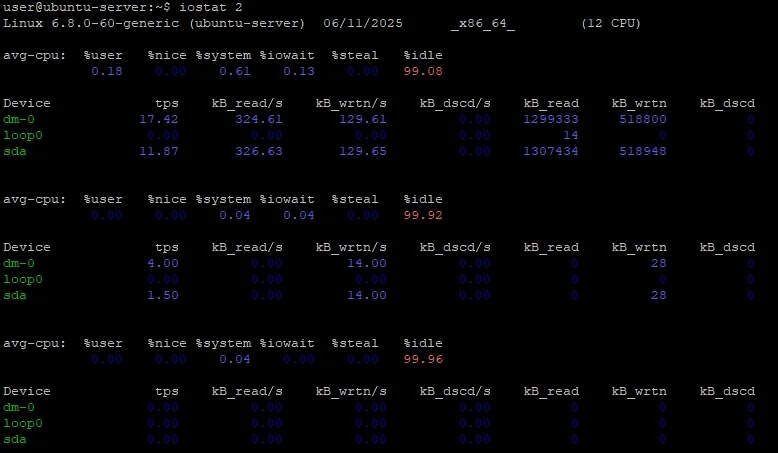Viewport: 778px width, 453px height.
Task: Click the %idle value 99.96
Action: (x=423, y=359)
